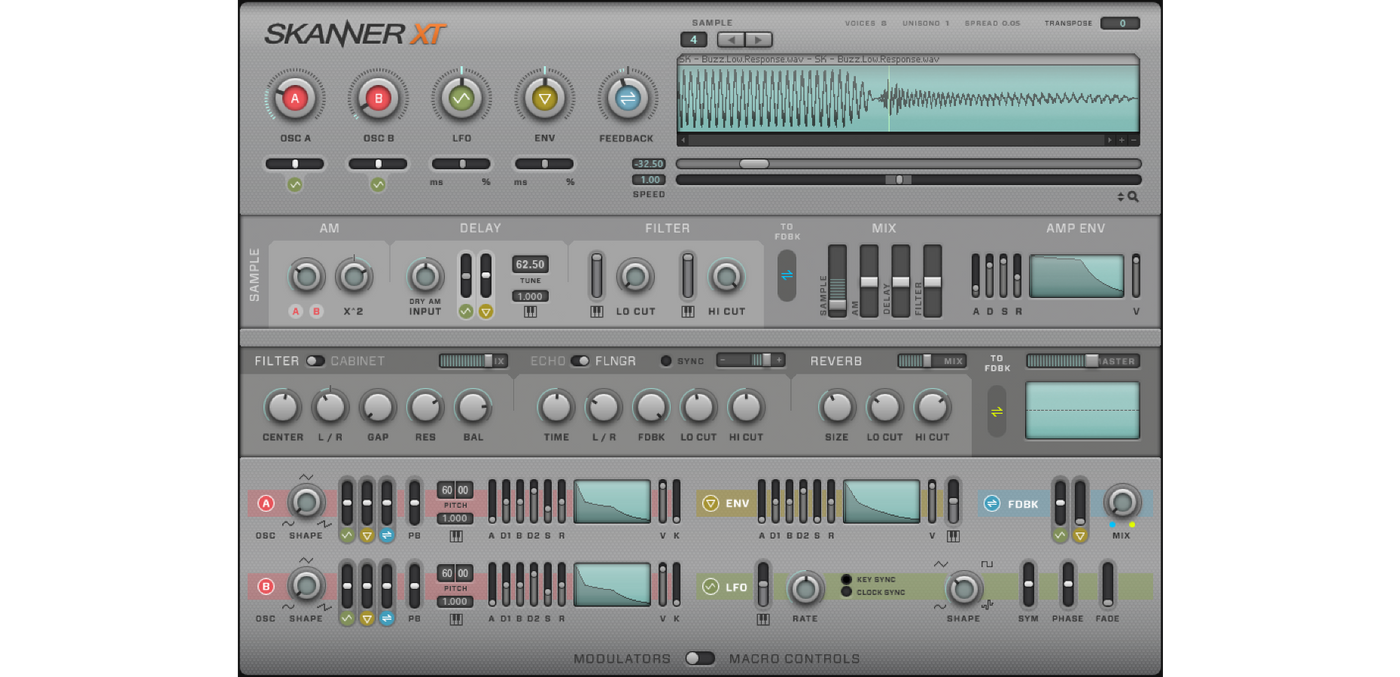Click the red OSC A source knob

[295, 98]
